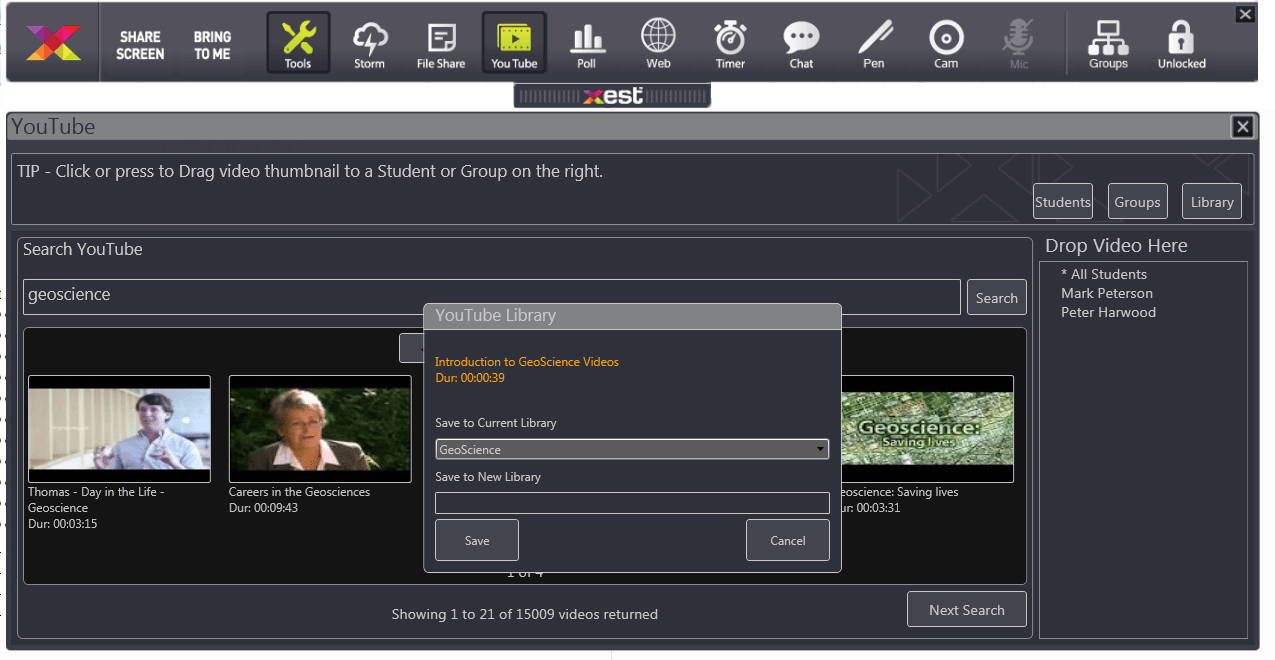Click the Save to New Library field

point(632,503)
